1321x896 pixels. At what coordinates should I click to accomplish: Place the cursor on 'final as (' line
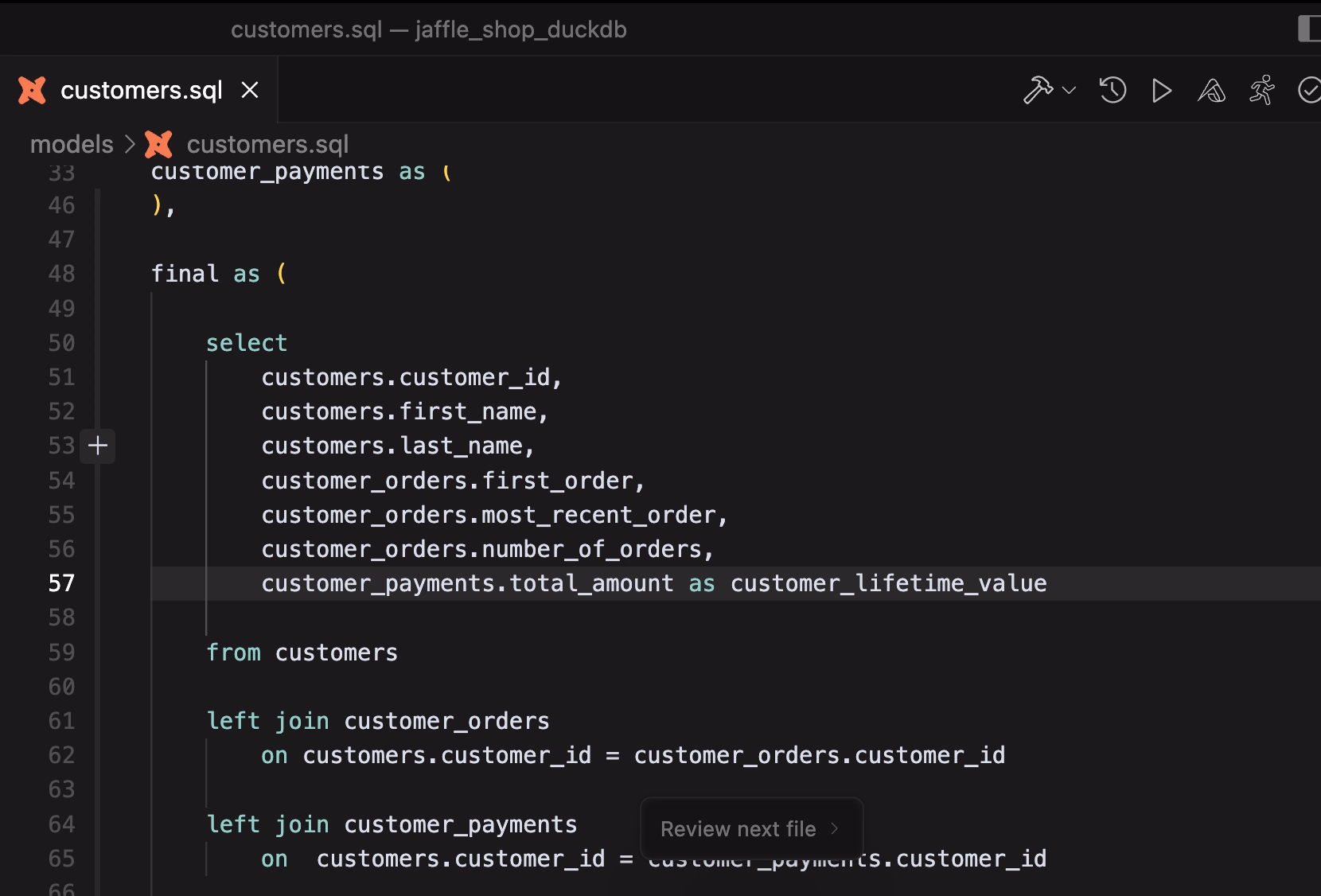coord(219,274)
